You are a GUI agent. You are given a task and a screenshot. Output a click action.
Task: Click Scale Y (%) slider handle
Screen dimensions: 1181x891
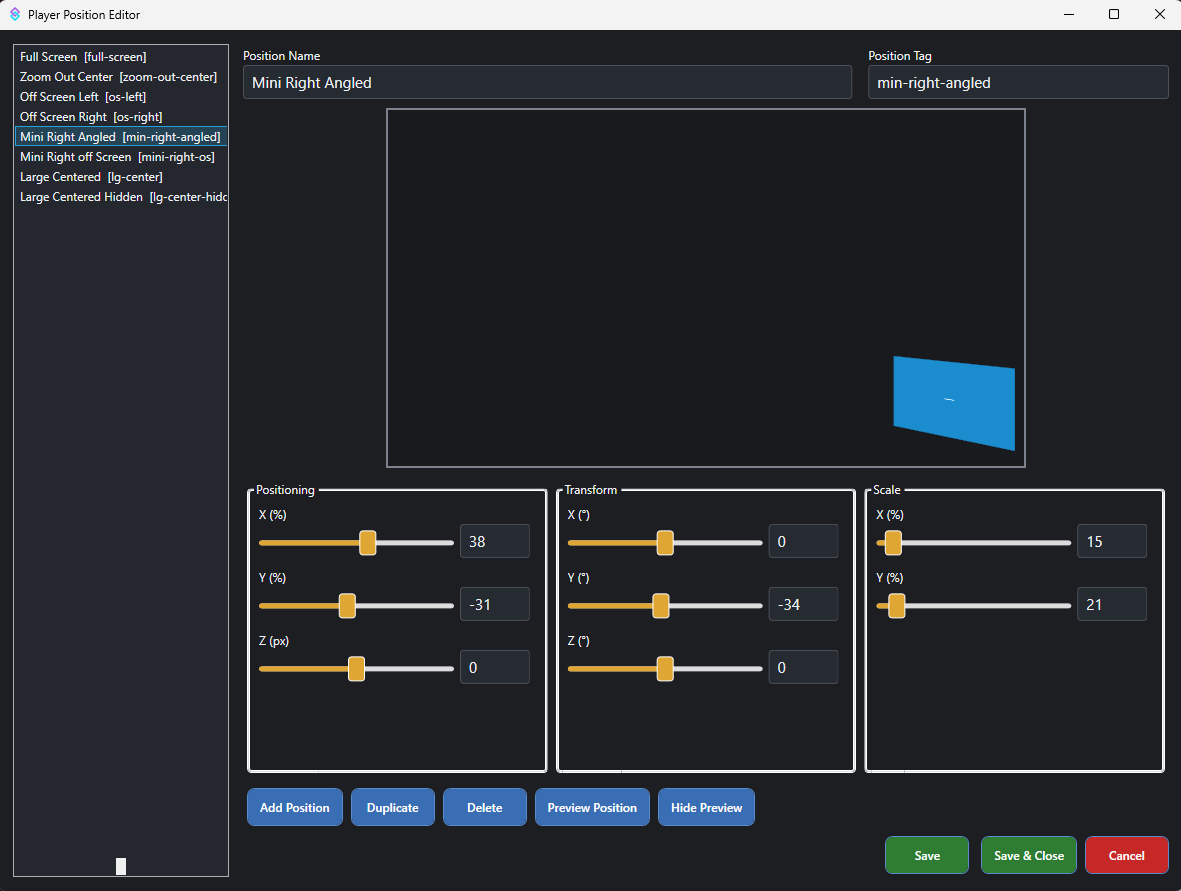pyautogui.click(x=896, y=606)
